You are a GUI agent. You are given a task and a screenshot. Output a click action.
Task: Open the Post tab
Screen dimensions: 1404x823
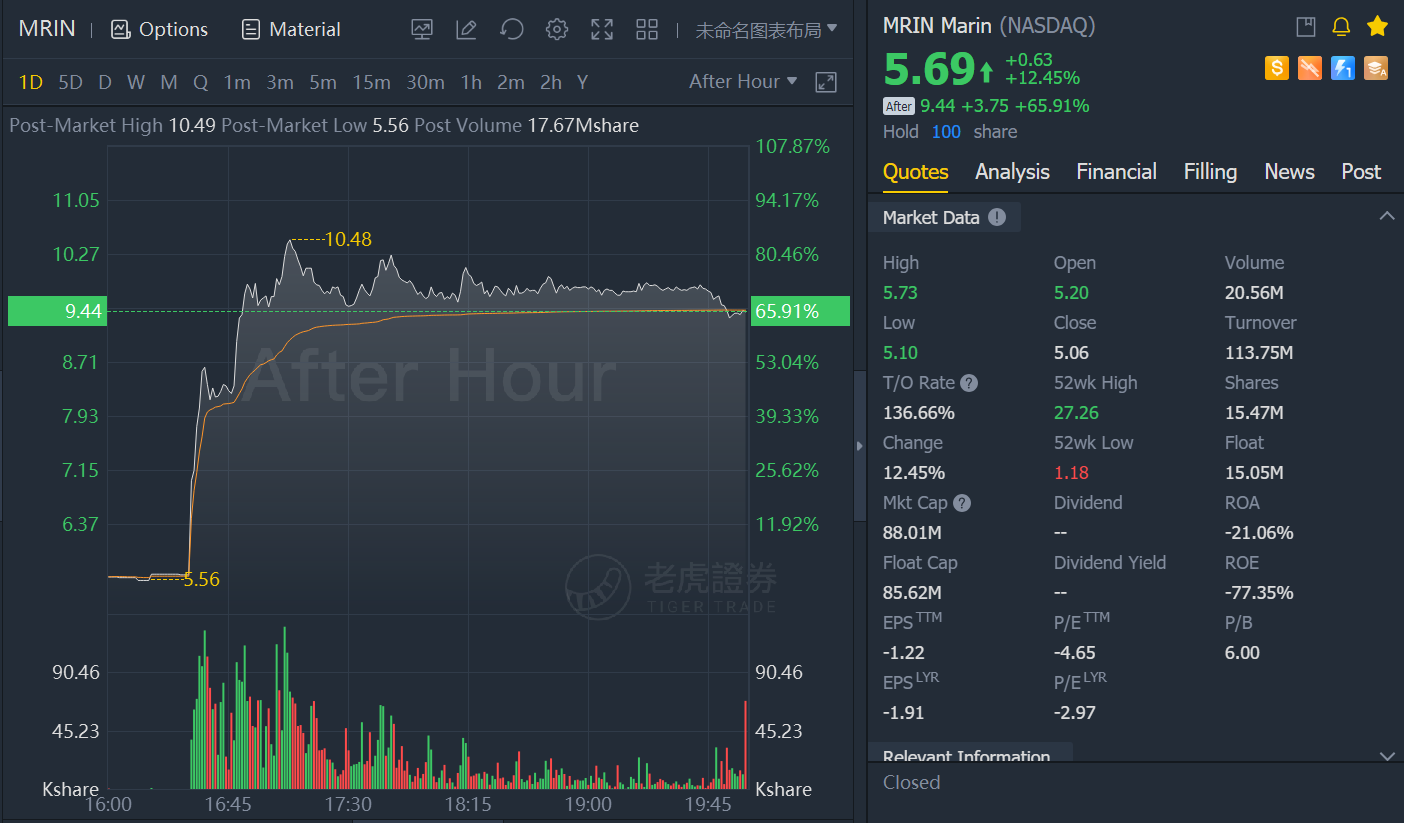coord(1361,172)
